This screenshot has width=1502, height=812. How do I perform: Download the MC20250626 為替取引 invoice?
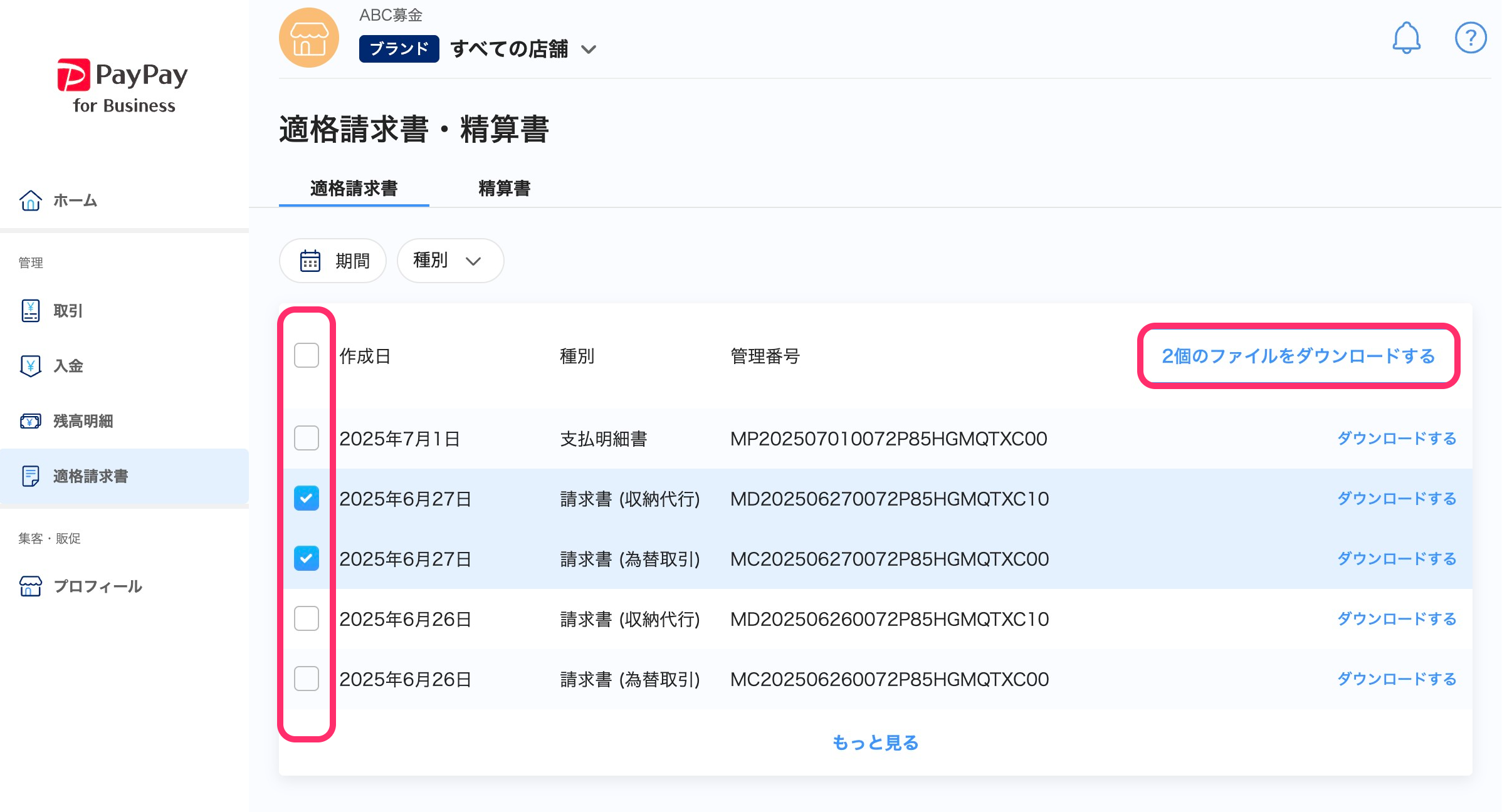[1397, 679]
